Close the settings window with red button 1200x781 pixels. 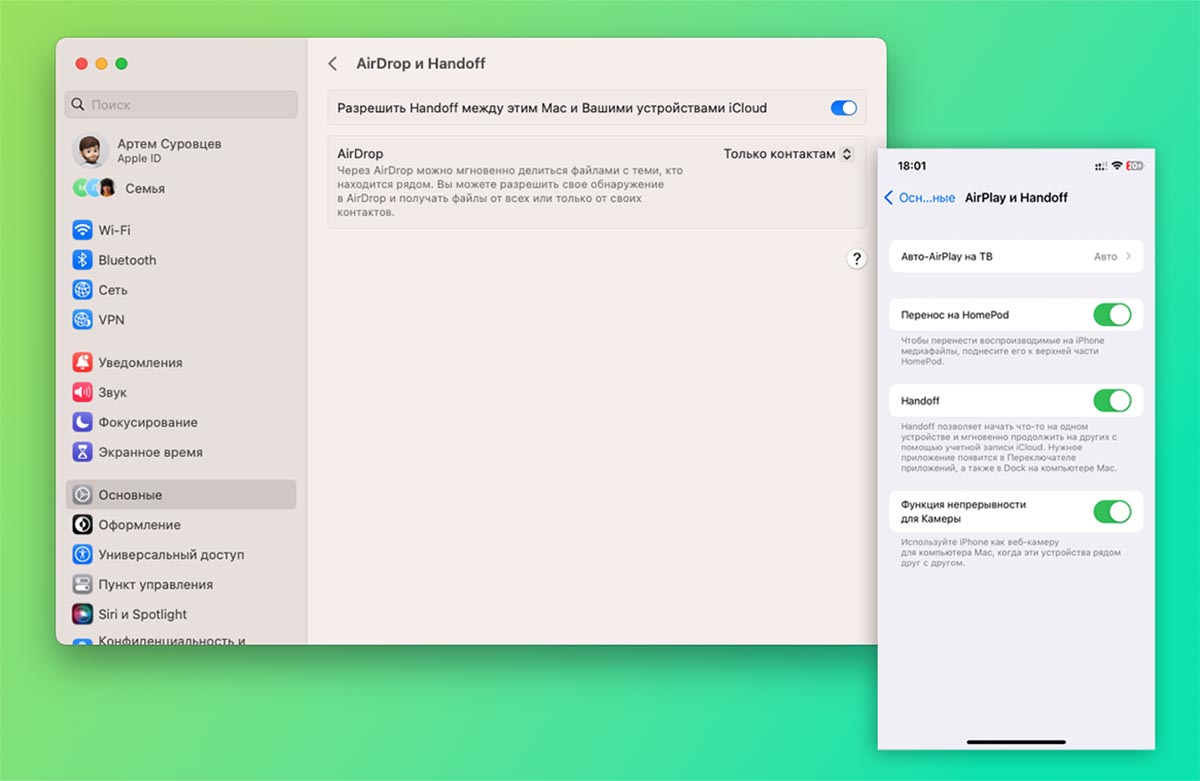click(x=82, y=64)
